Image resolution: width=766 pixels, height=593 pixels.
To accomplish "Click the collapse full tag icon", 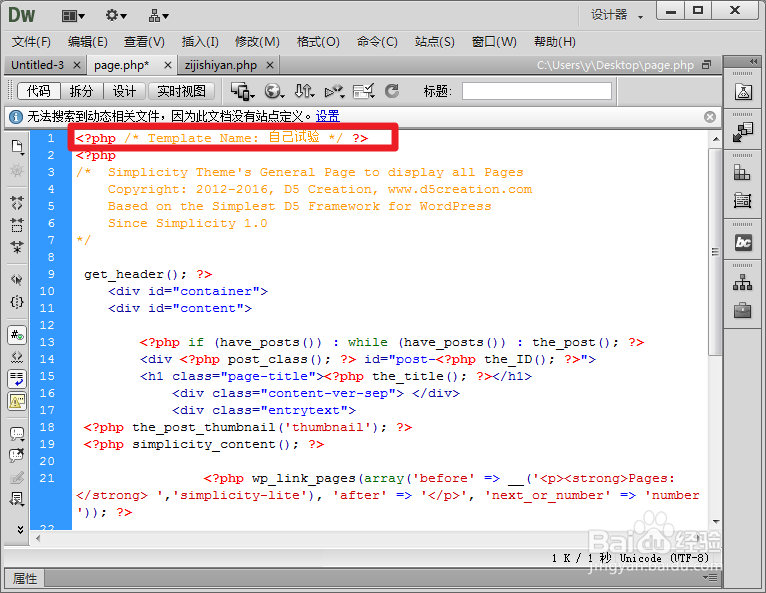I will 17,203.
